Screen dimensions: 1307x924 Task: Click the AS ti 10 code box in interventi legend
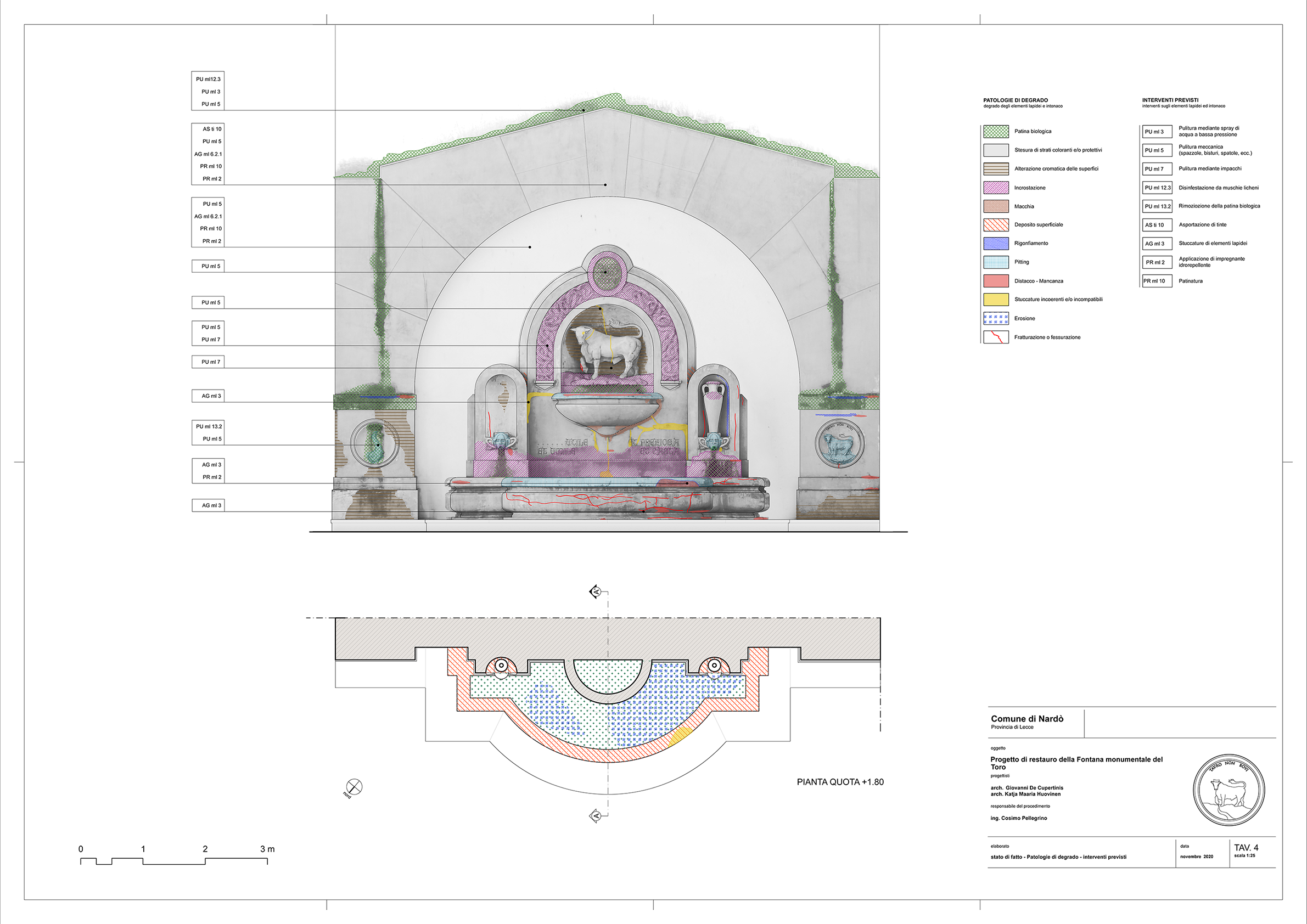coord(1157,225)
